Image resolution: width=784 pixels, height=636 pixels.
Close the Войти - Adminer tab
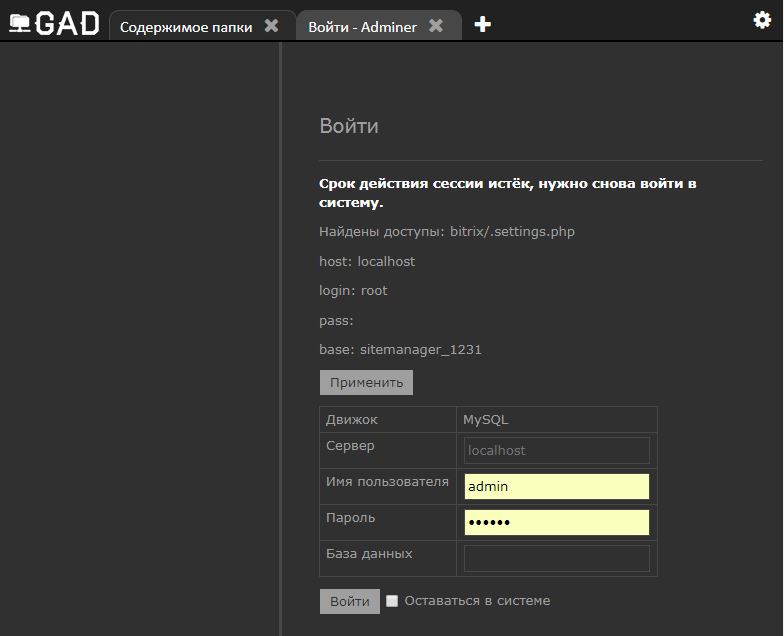point(436,26)
